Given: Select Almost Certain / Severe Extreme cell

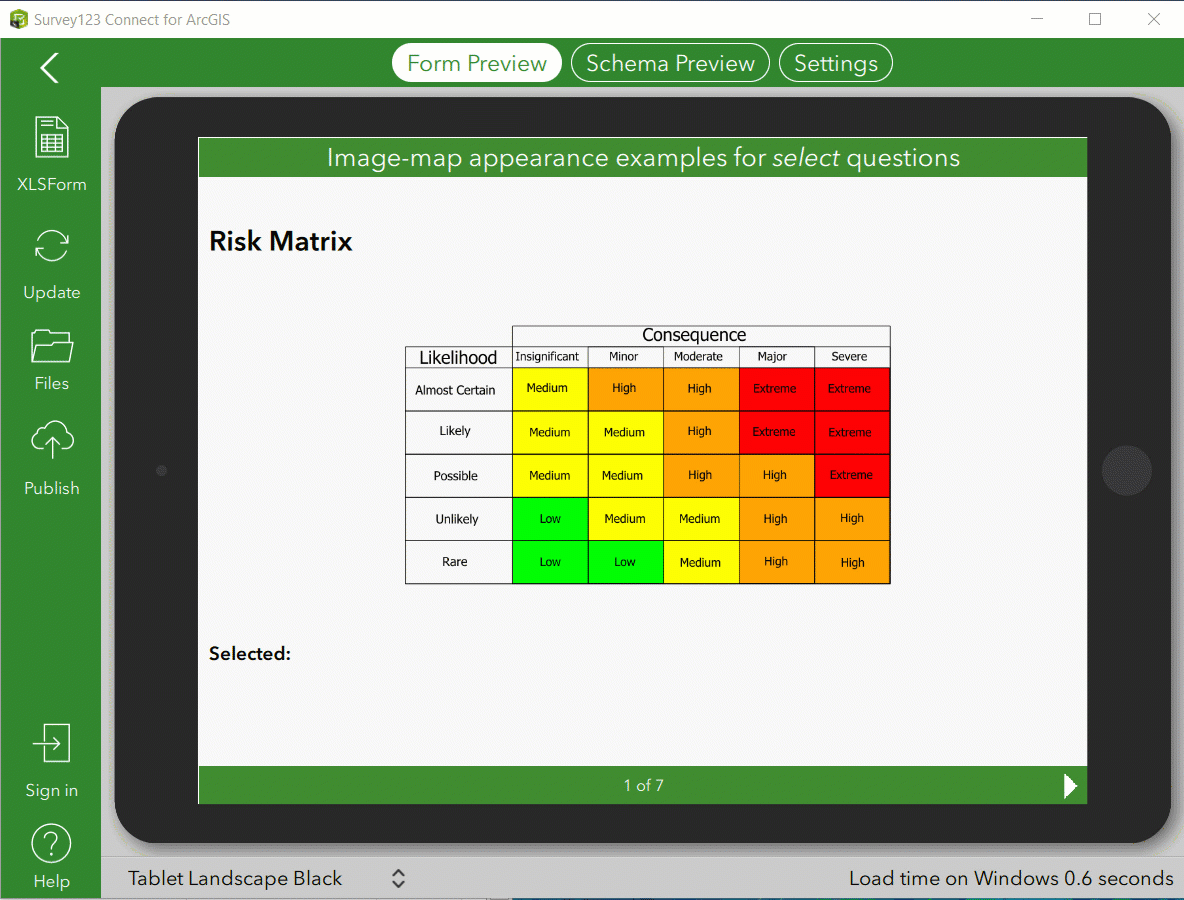Looking at the screenshot, I should 852,390.
